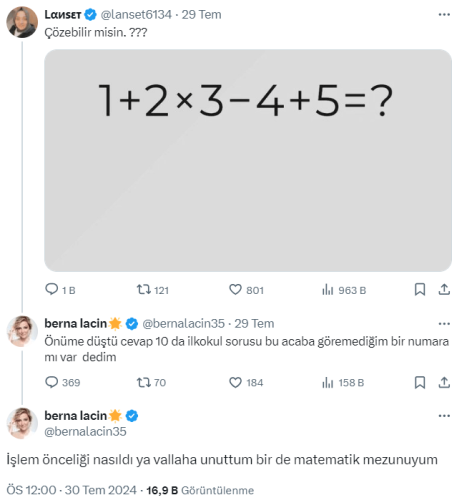This screenshot has height=500, width=462.
Task: Open Lanset's profile picture
Action: coord(22,22)
